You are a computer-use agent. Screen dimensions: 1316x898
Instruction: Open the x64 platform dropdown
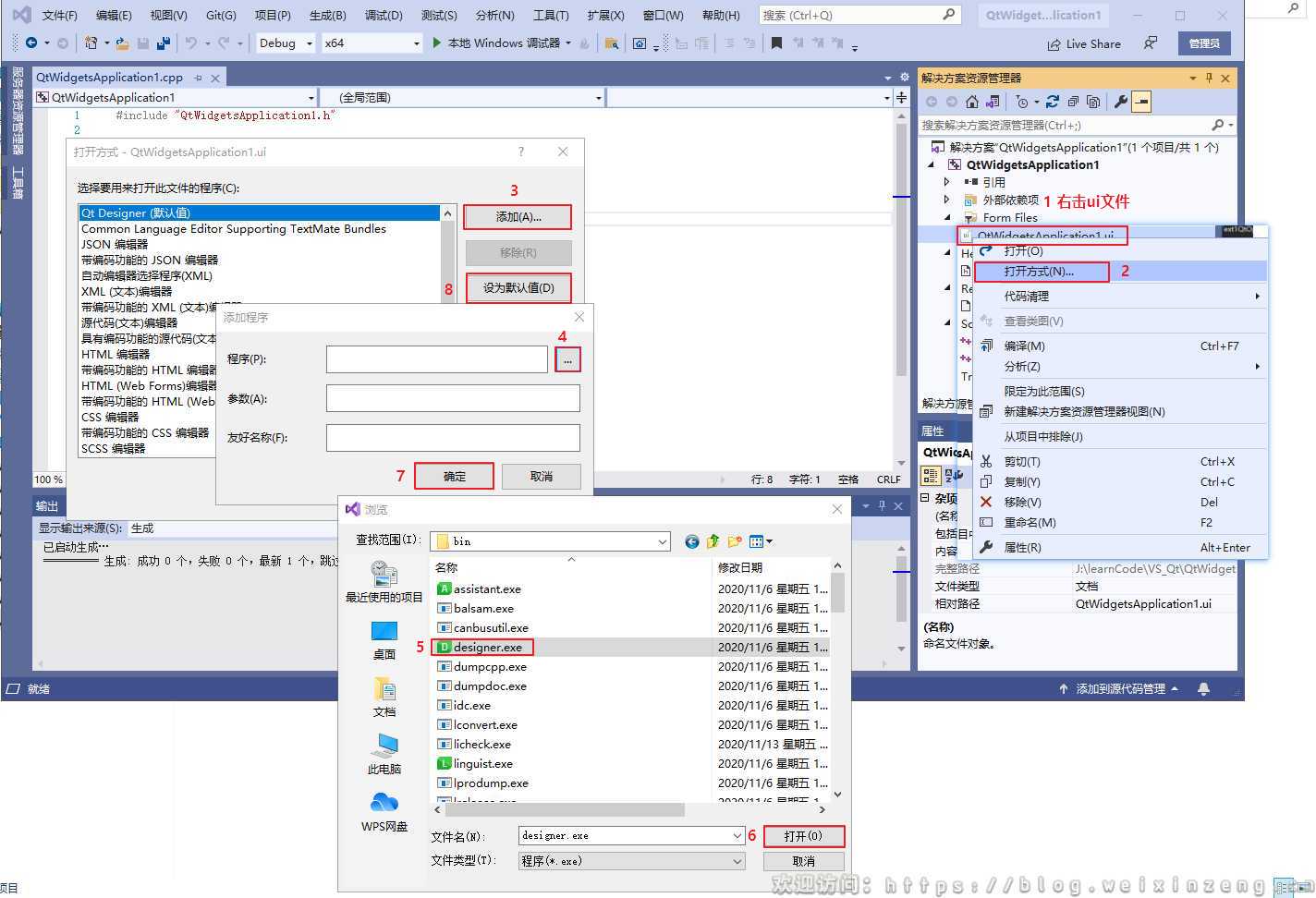pyautogui.click(x=417, y=43)
